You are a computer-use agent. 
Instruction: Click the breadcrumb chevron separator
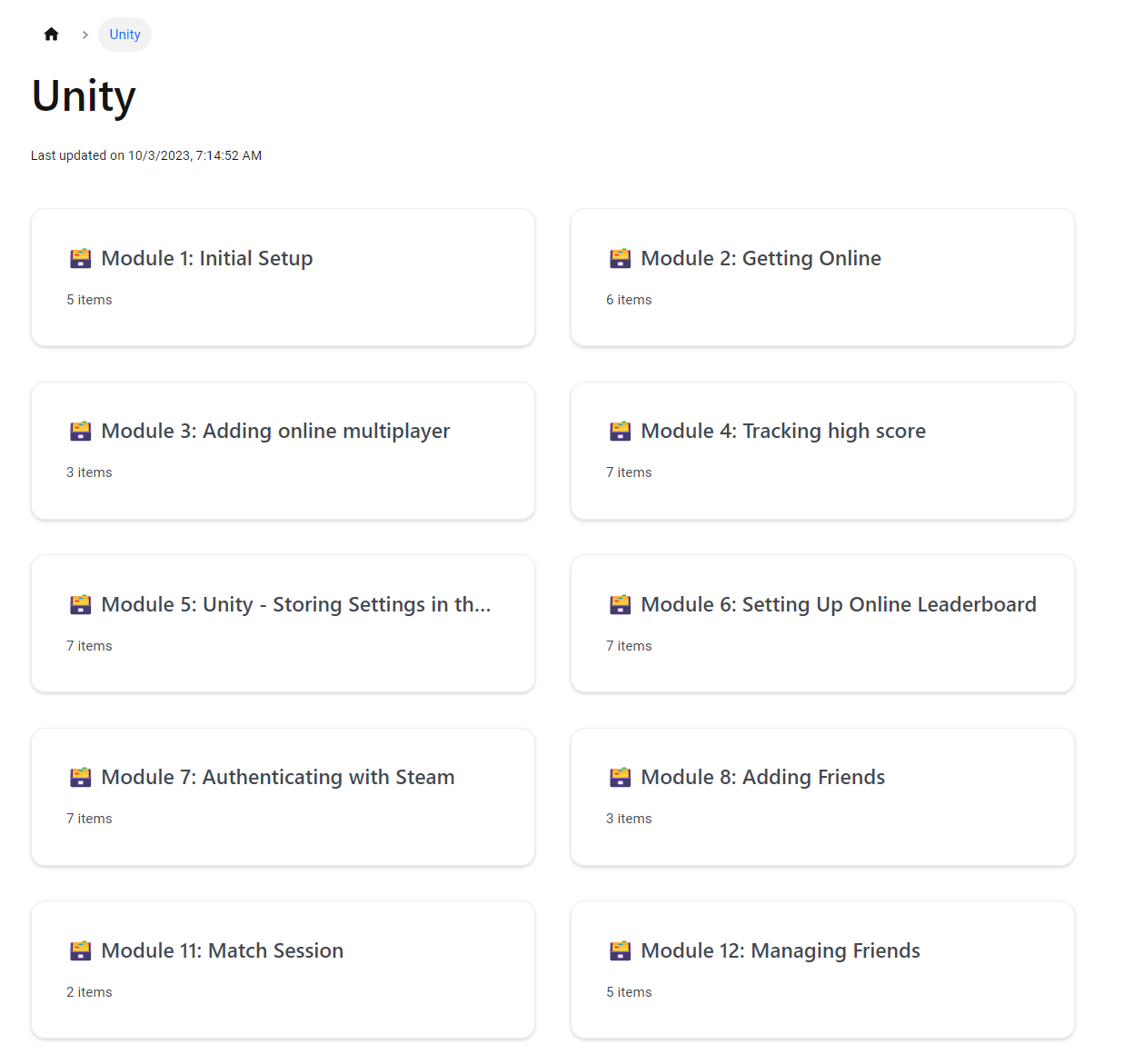tap(85, 35)
